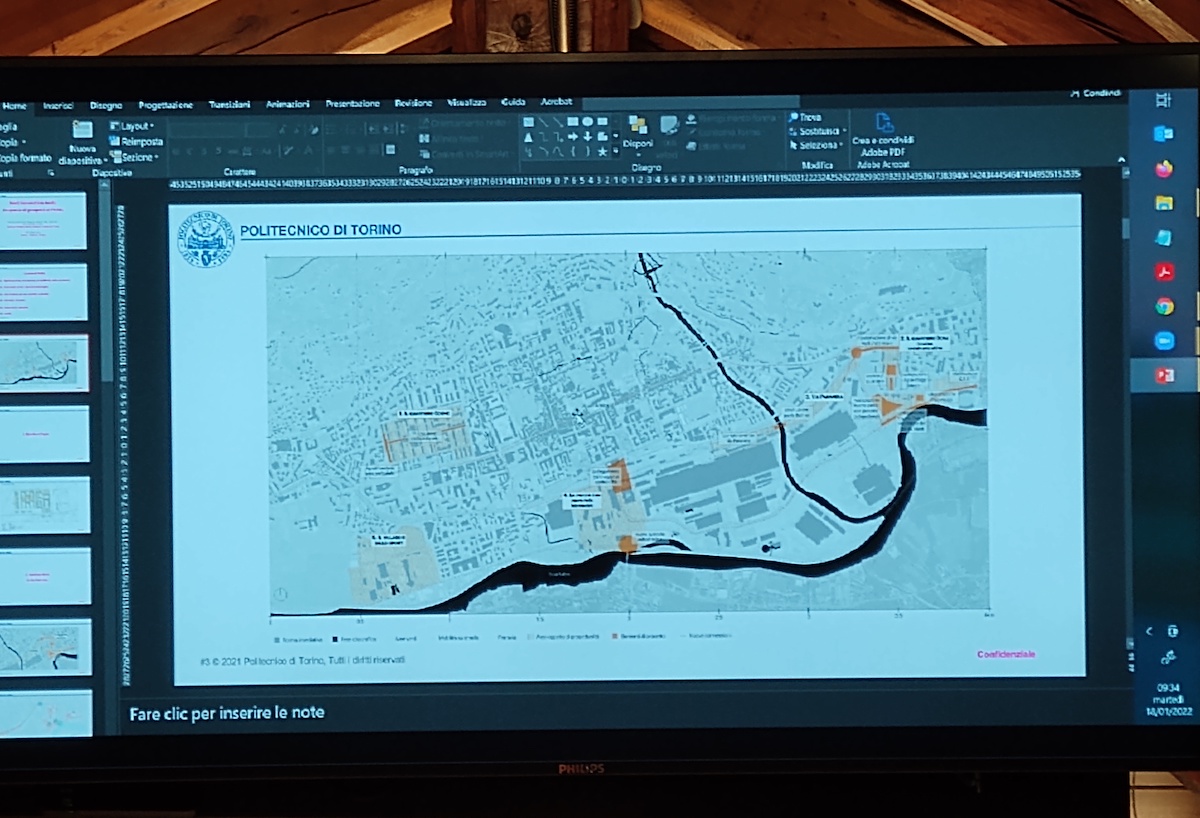
Task: Open Firefox from the taskbar
Action: 1163,169
